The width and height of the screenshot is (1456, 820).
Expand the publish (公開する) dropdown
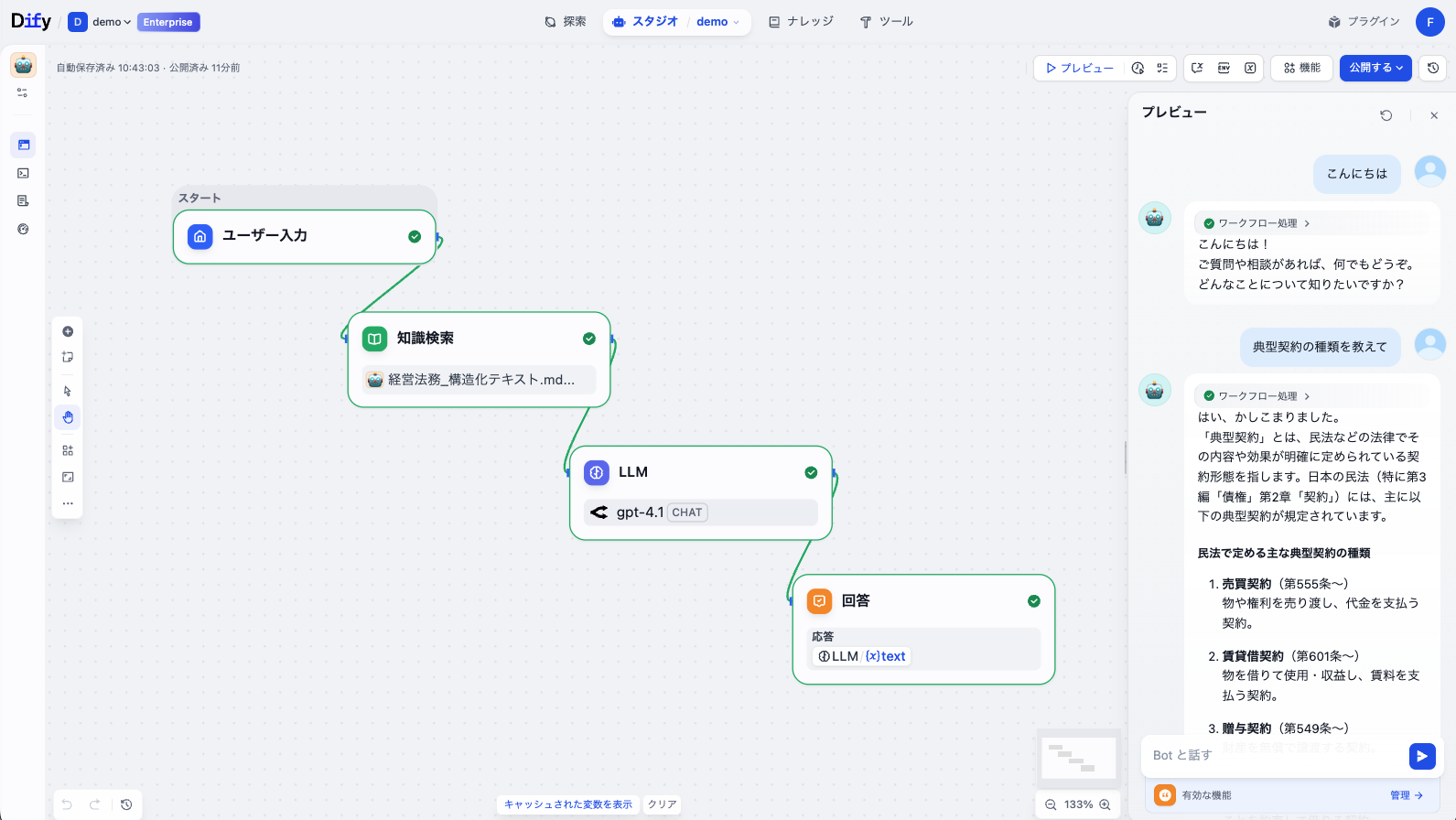[1375, 68]
